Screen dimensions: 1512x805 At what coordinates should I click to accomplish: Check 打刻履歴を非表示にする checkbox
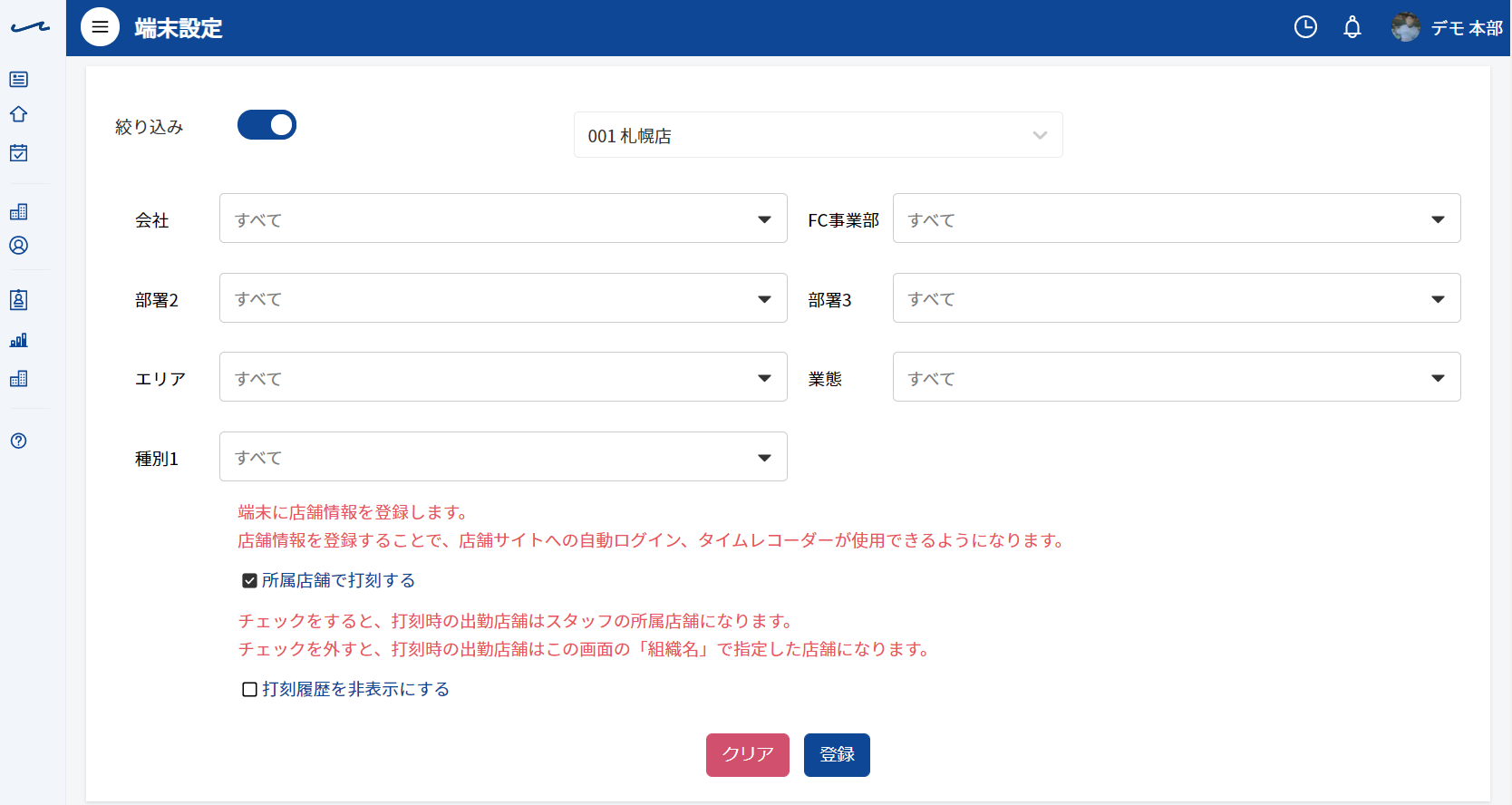click(249, 690)
